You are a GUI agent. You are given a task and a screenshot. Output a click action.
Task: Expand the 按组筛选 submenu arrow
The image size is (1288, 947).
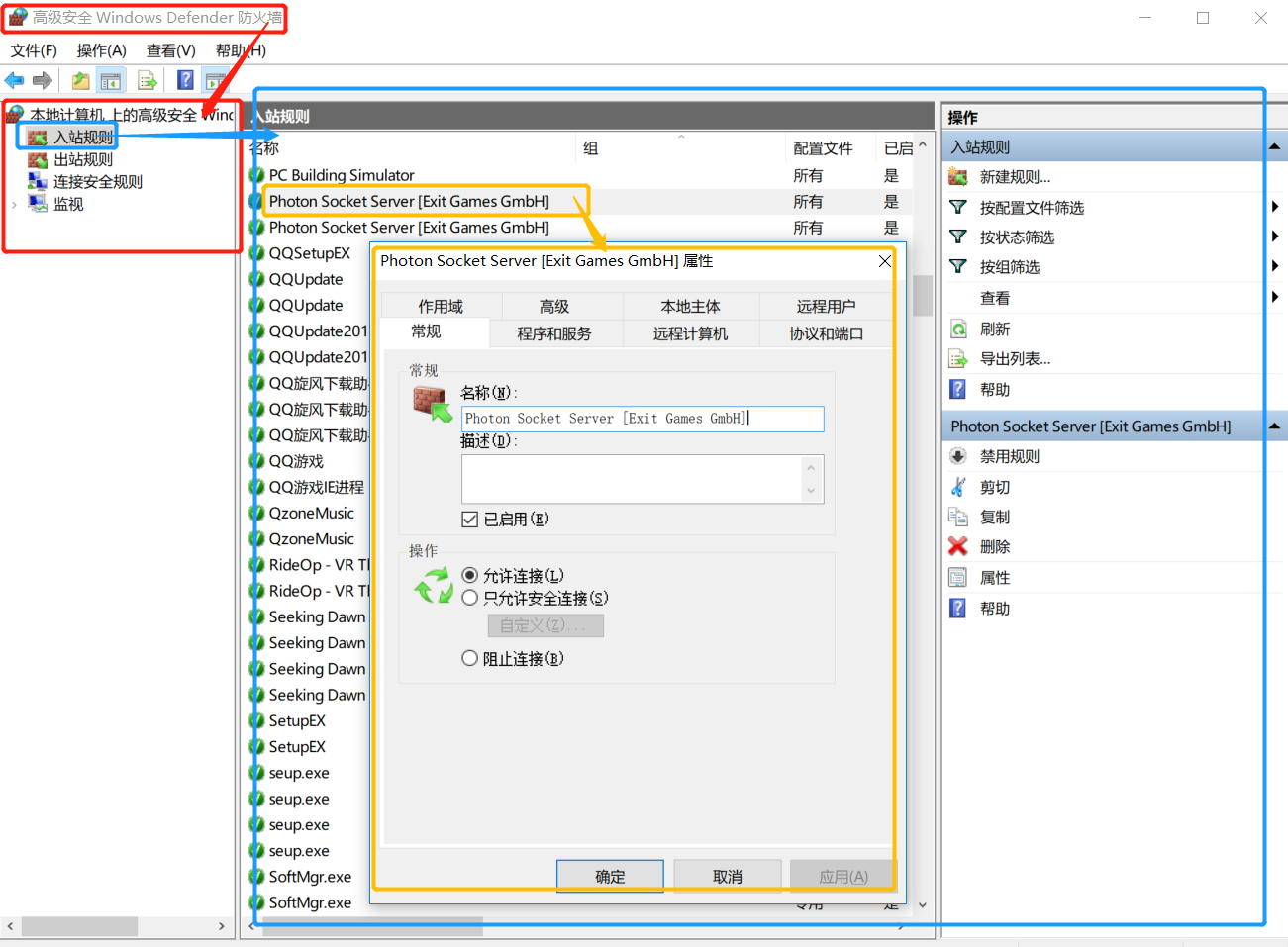pyautogui.click(x=1275, y=266)
